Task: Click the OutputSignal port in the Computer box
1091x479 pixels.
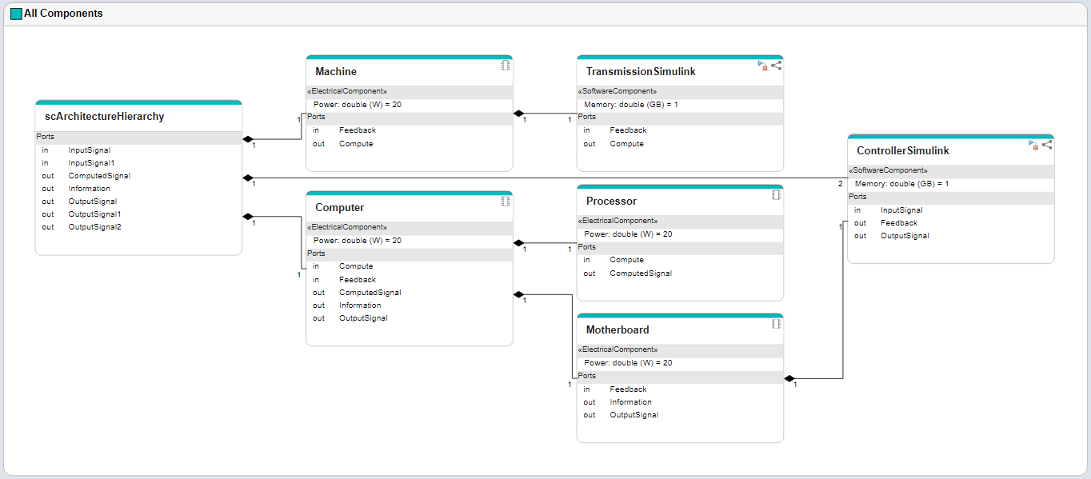Action: pyautogui.click(x=363, y=318)
